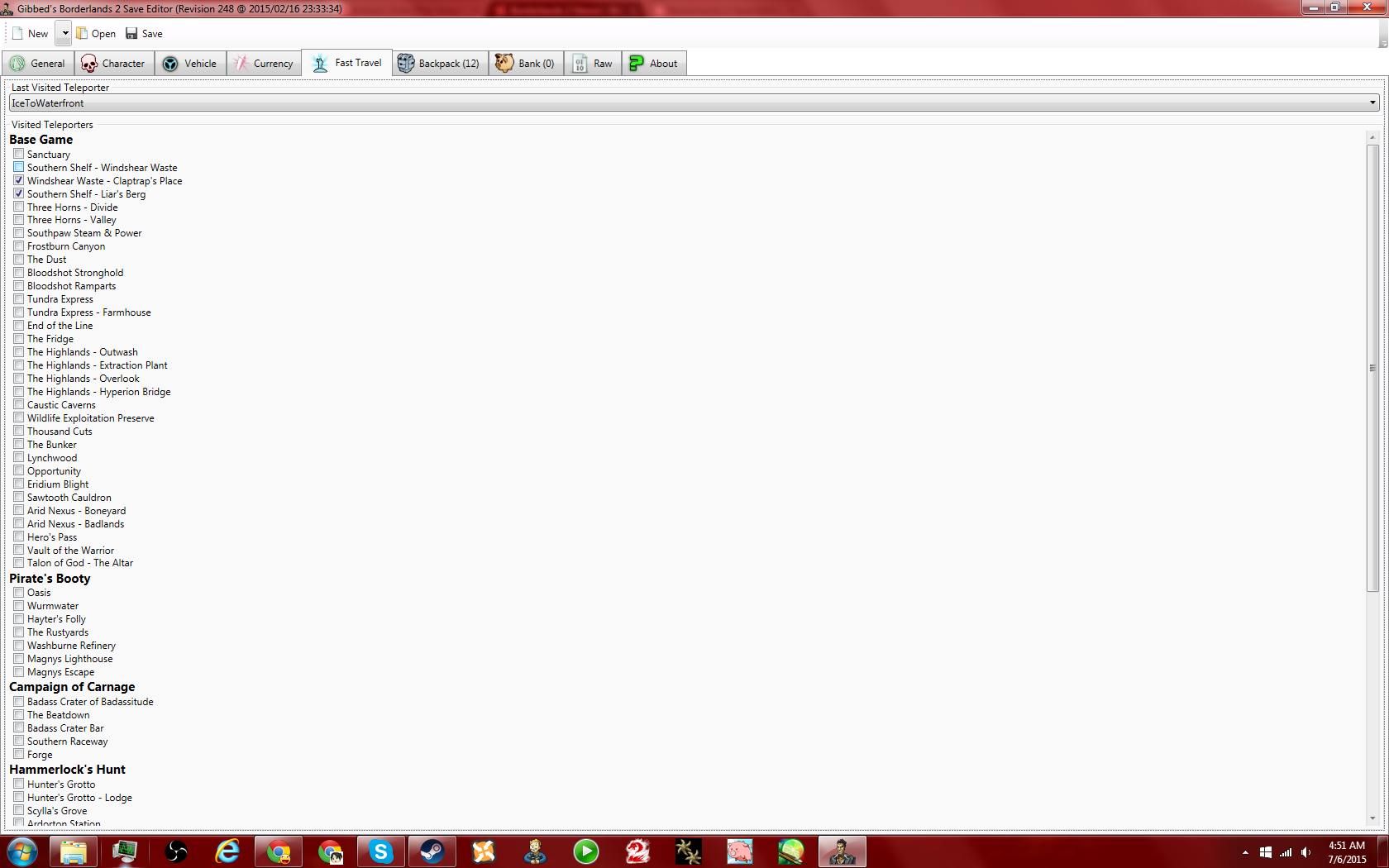Click the New file icon
This screenshot has height=868, width=1389.
coord(17,34)
